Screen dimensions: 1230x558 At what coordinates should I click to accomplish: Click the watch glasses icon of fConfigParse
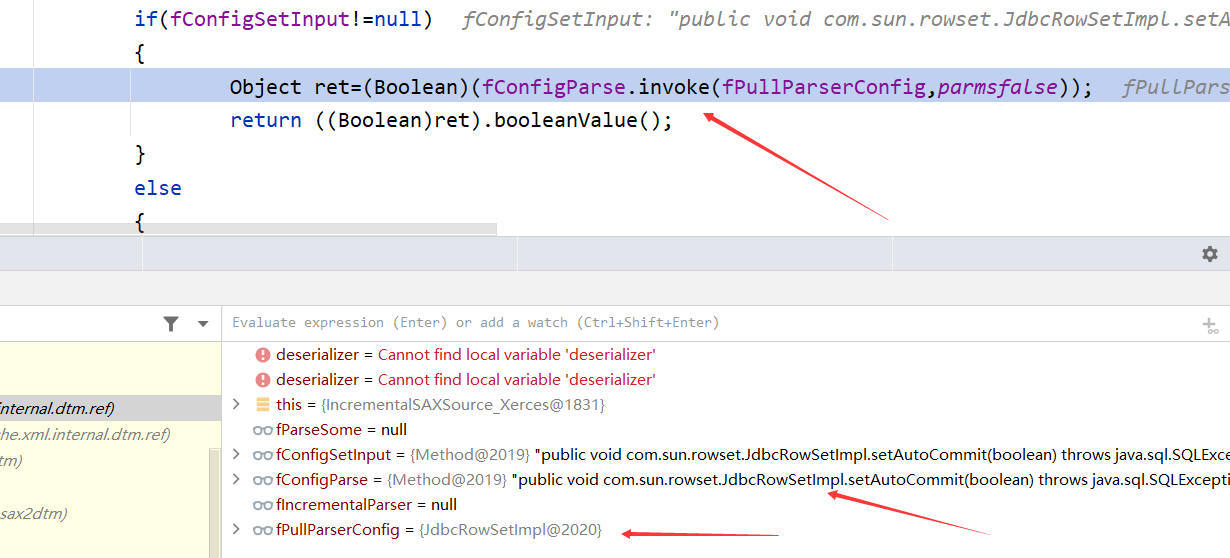(x=263, y=480)
